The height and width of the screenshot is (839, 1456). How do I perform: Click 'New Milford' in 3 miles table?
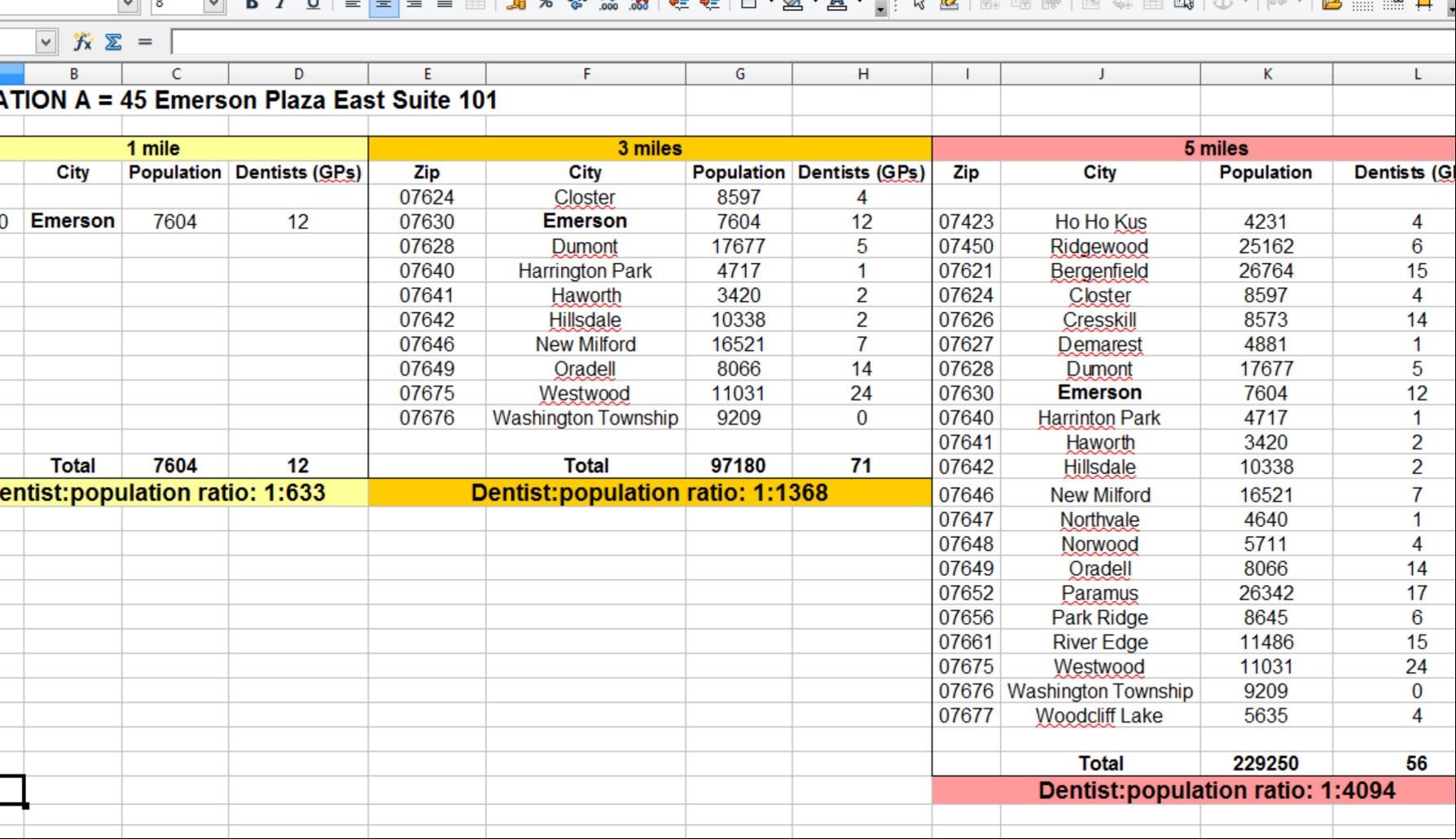(585, 344)
